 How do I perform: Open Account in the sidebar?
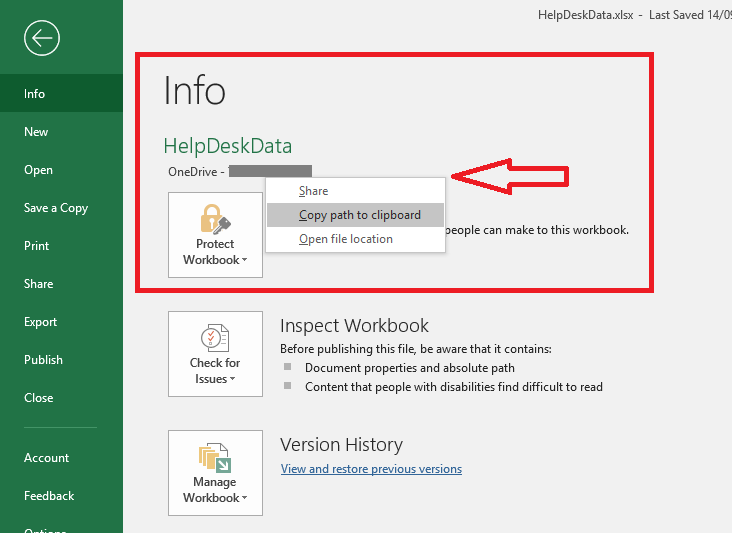[x=61, y=458]
